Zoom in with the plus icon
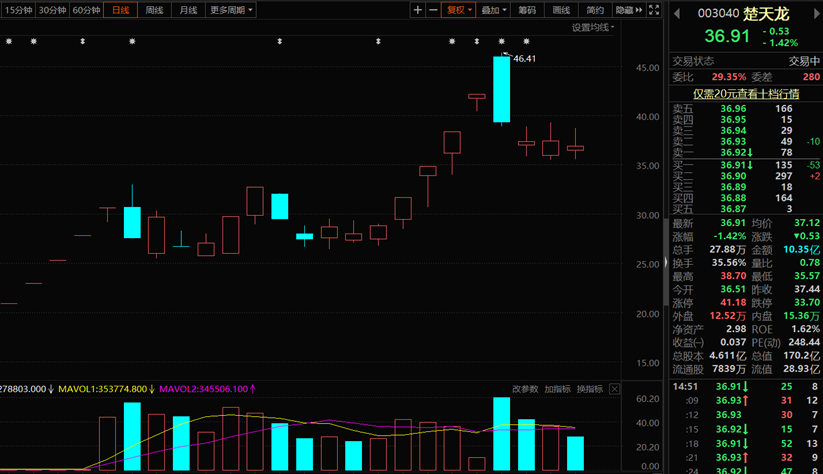Image resolution: width=823 pixels, height=474 pixels. pos(417,10)
